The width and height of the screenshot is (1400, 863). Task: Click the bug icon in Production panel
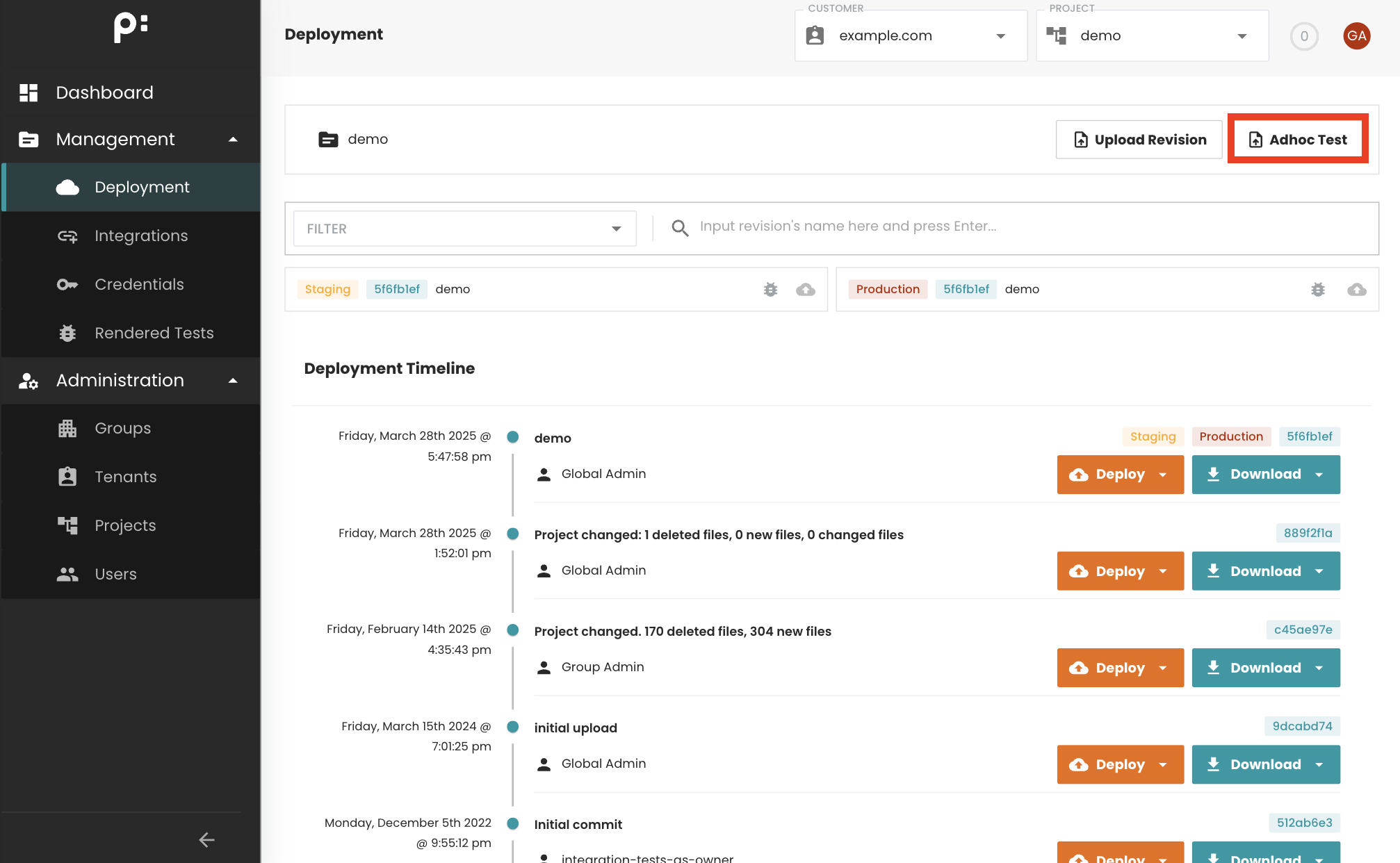click(x=1318, y=290)
